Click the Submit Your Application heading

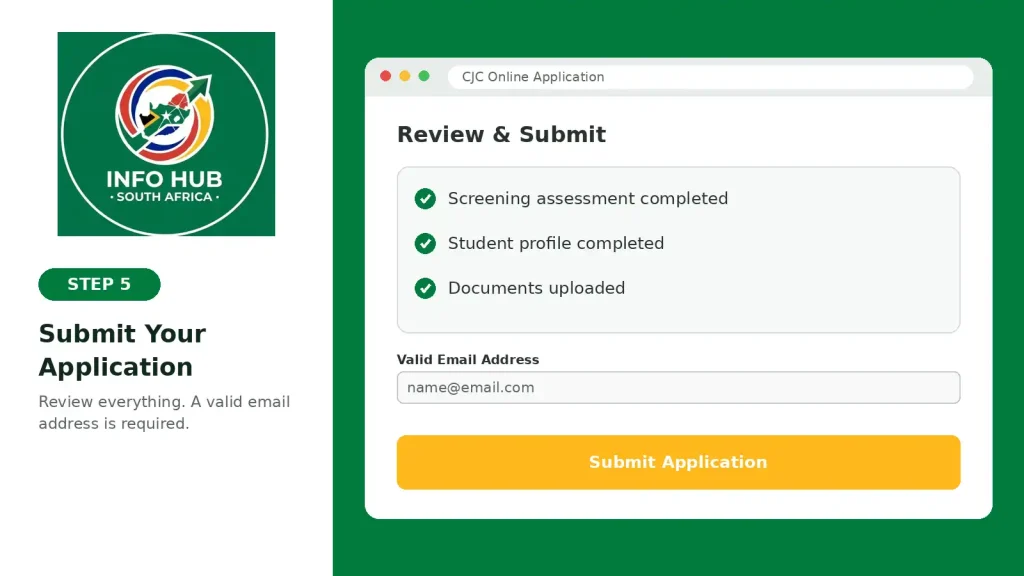coord(122,350)
